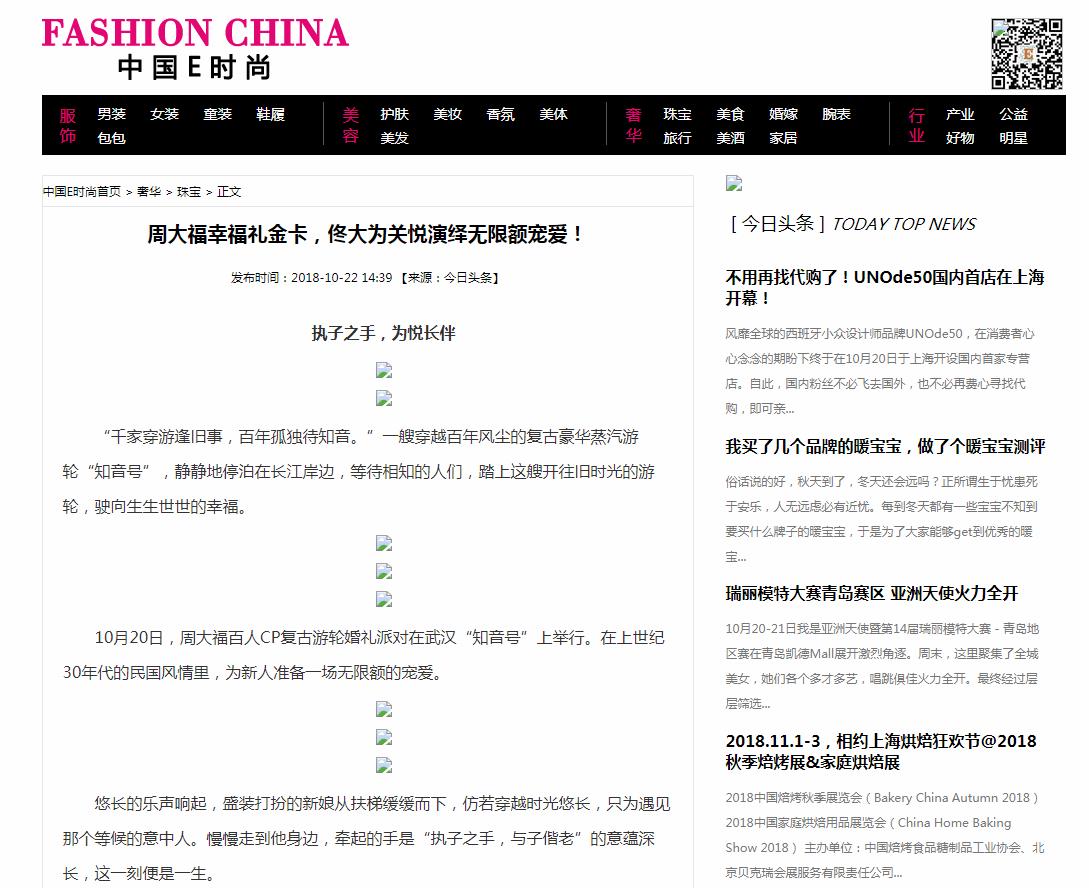Screen dimensions: 1089x888
Task: Open 护肤 under beauty
Action: tap(394, 114)
